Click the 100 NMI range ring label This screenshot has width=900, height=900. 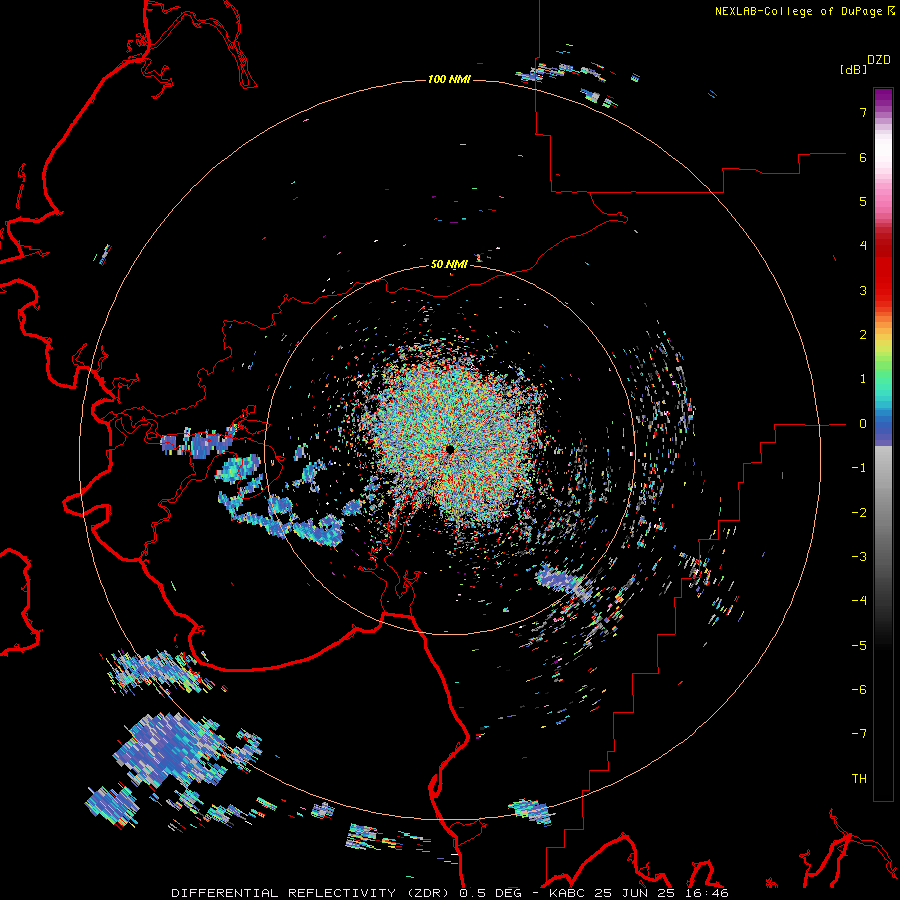pos(449,79)
